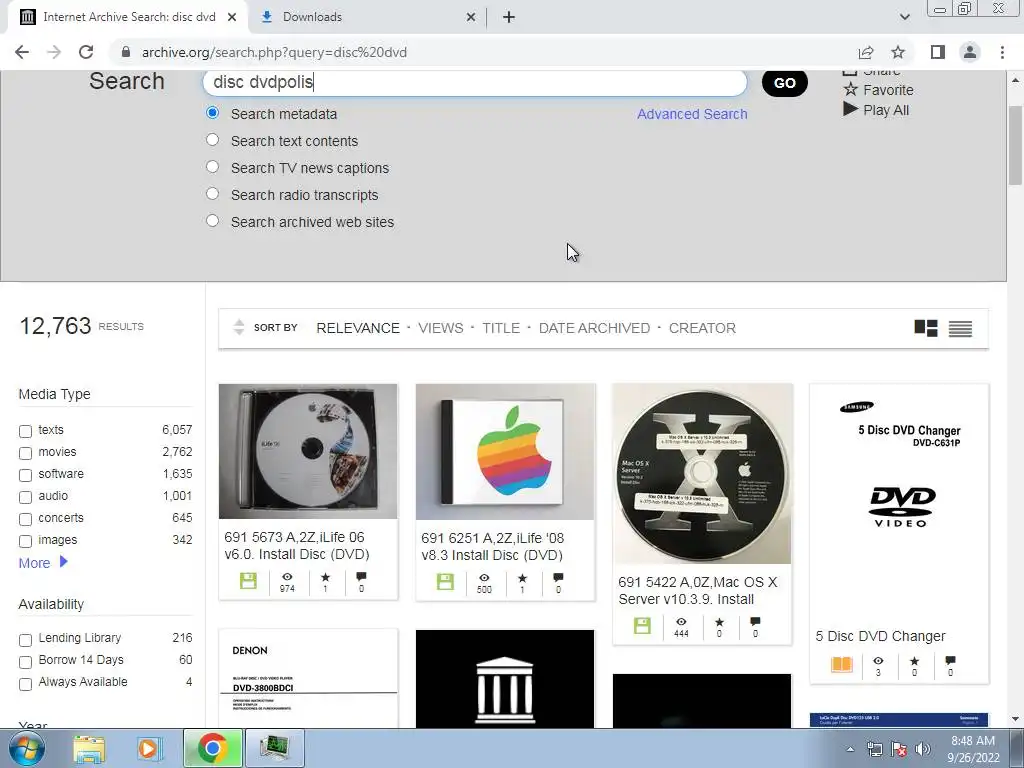Sort results by Creator
The width and height of the screenshot is (1024, 768).
click(x=702, y=328)
